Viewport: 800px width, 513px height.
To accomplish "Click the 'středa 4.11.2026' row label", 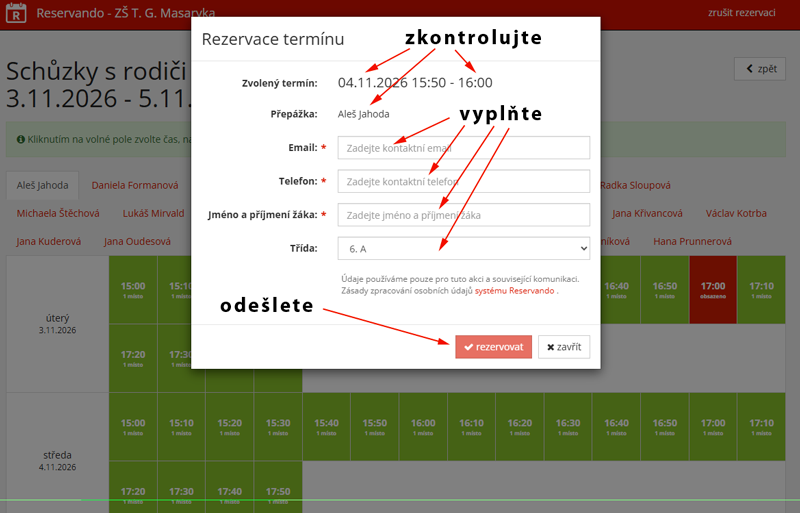I will point(57,461).
